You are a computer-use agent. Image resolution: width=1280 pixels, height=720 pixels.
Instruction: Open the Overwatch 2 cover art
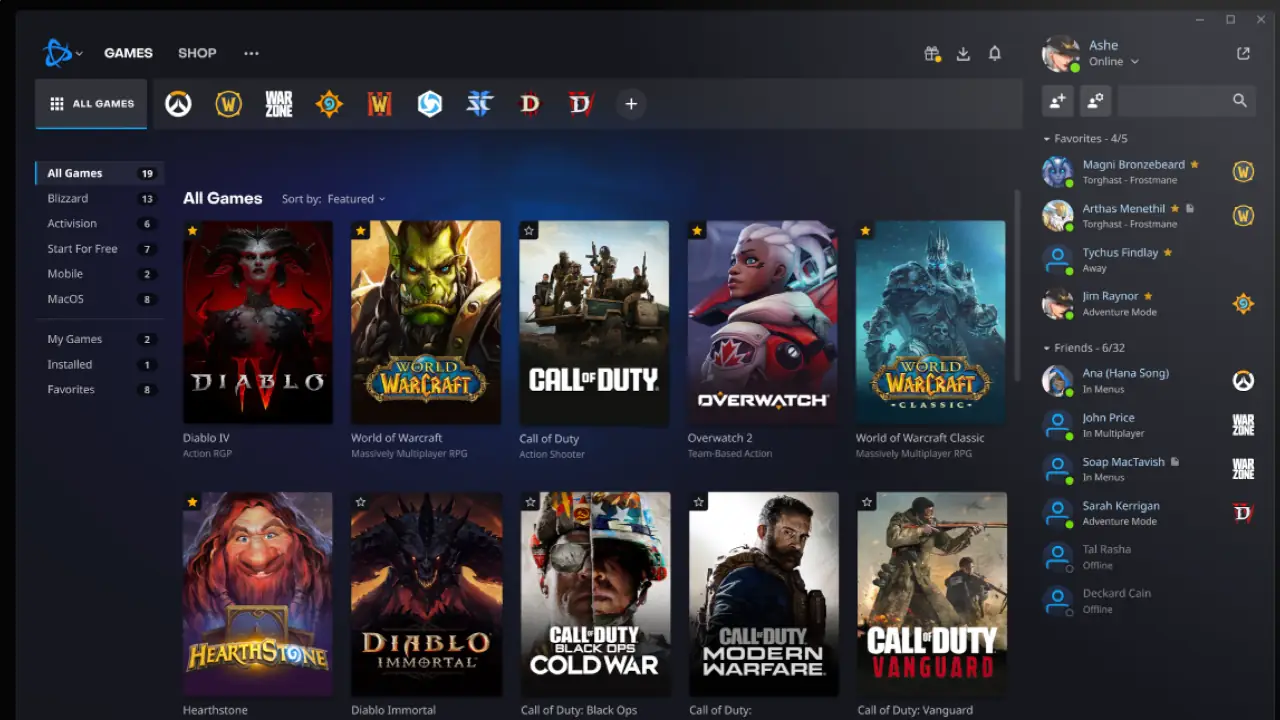[x=763, y=323]
